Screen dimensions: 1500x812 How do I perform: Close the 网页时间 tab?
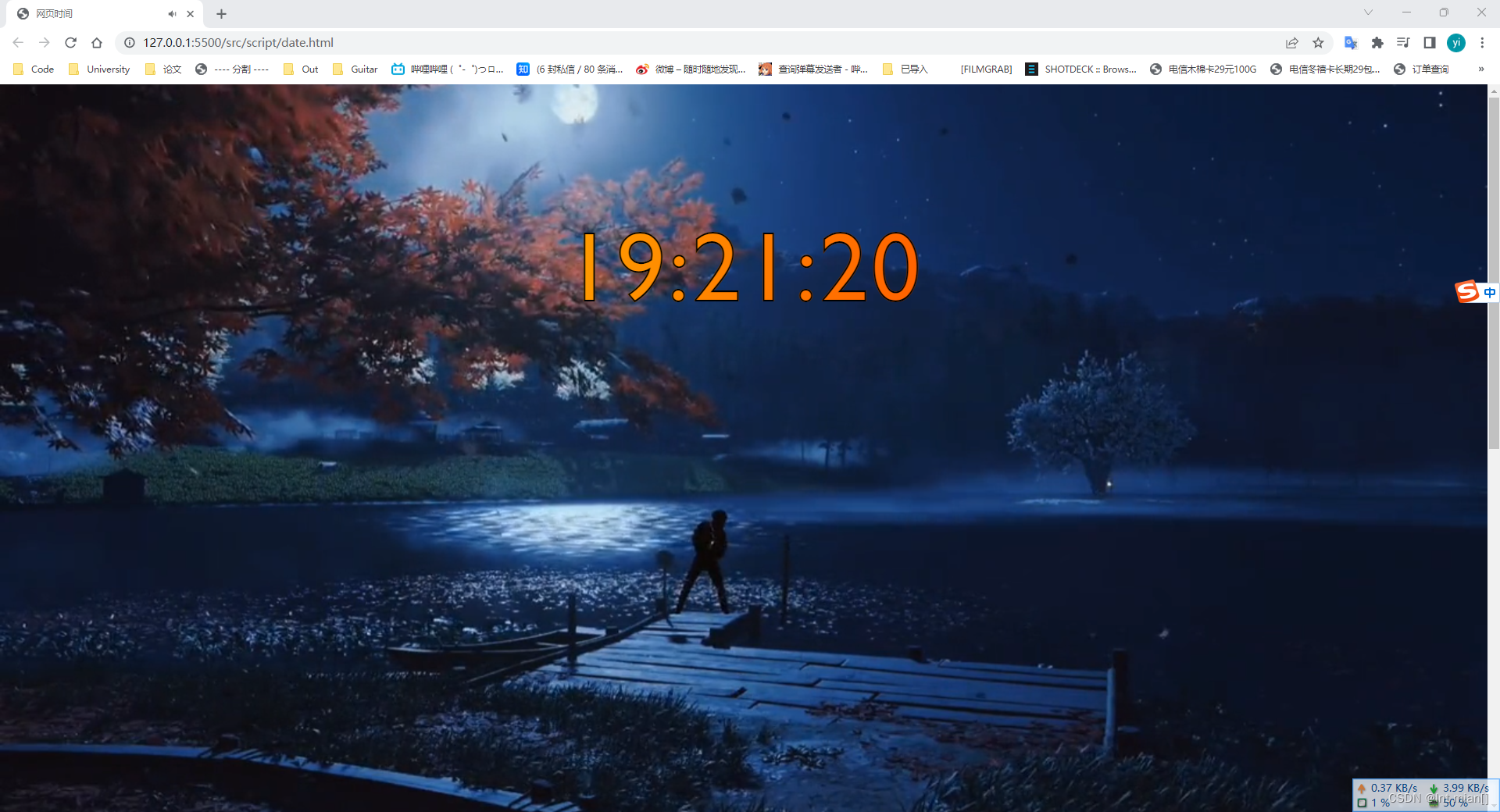191,14
